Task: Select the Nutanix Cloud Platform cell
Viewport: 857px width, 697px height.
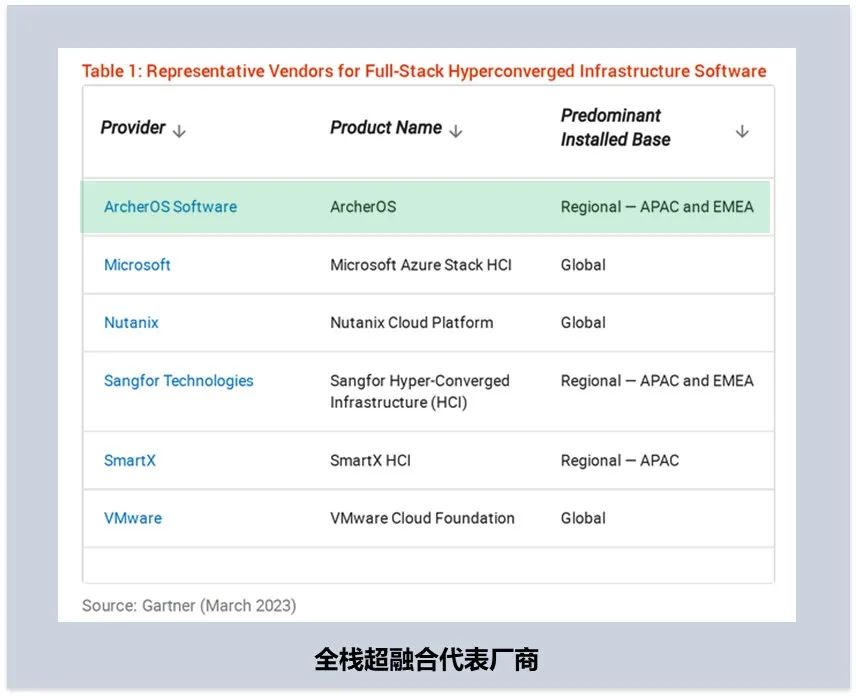Action: (x=411, y=323)
